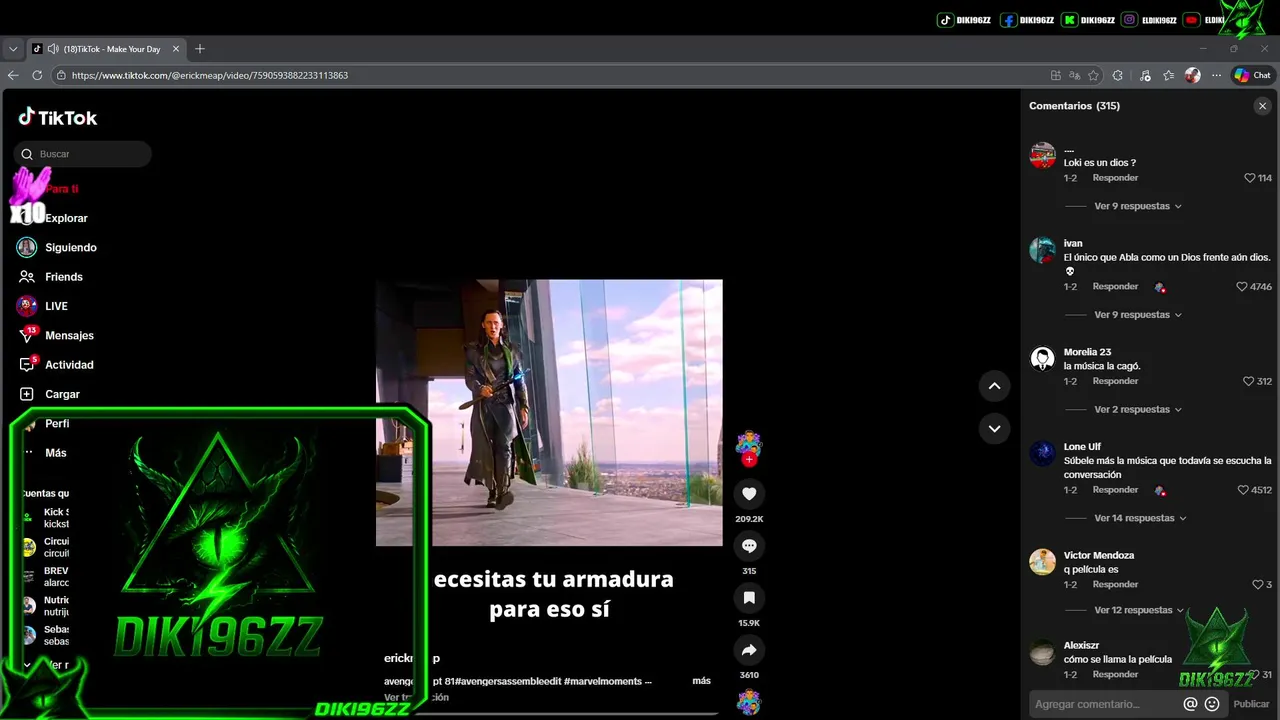The height and width of the screenshot is (720, 1280).
Task: Like Morelia 23's comment
Action: (x=1248, y=381)
